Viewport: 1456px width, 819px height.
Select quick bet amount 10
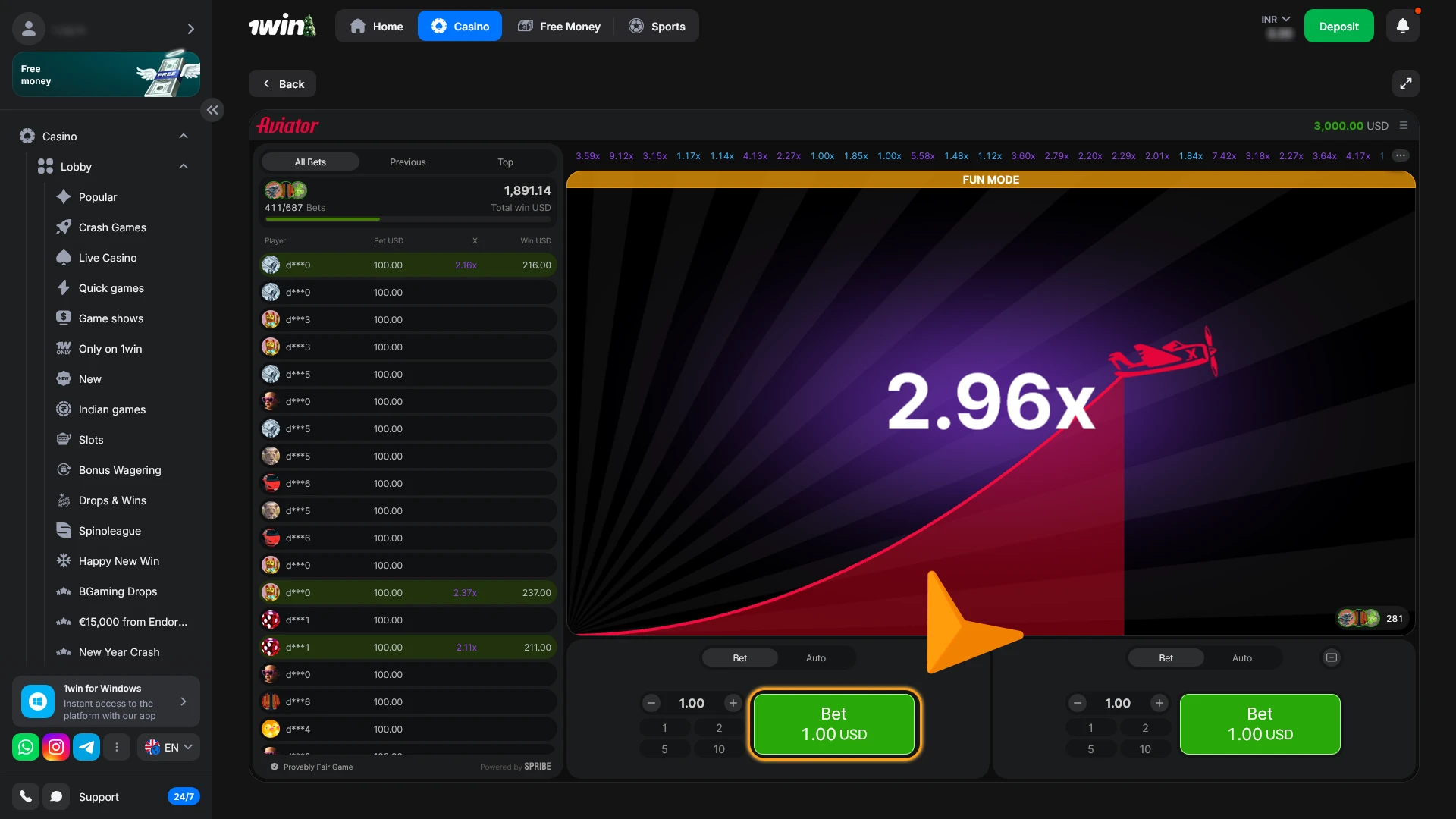tap(718, 748)
